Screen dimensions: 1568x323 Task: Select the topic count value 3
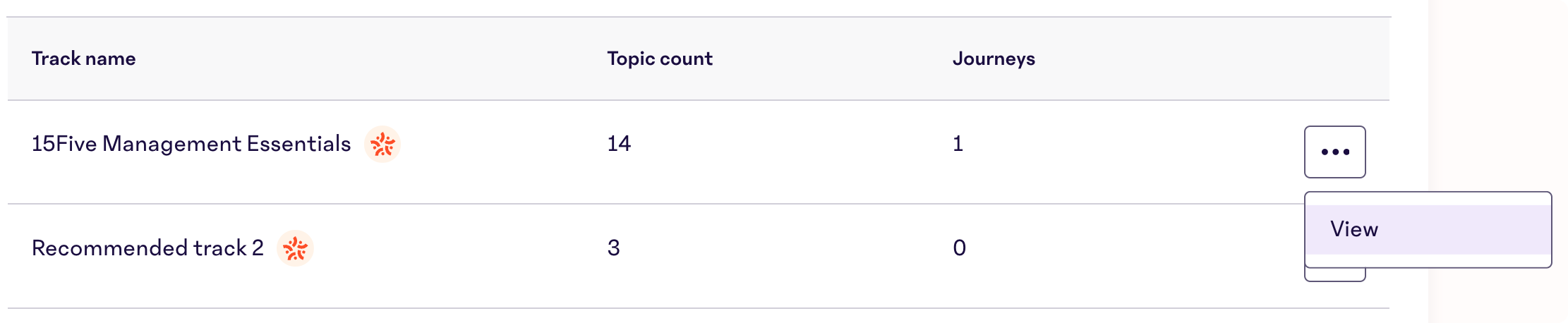tap(613, 248)
